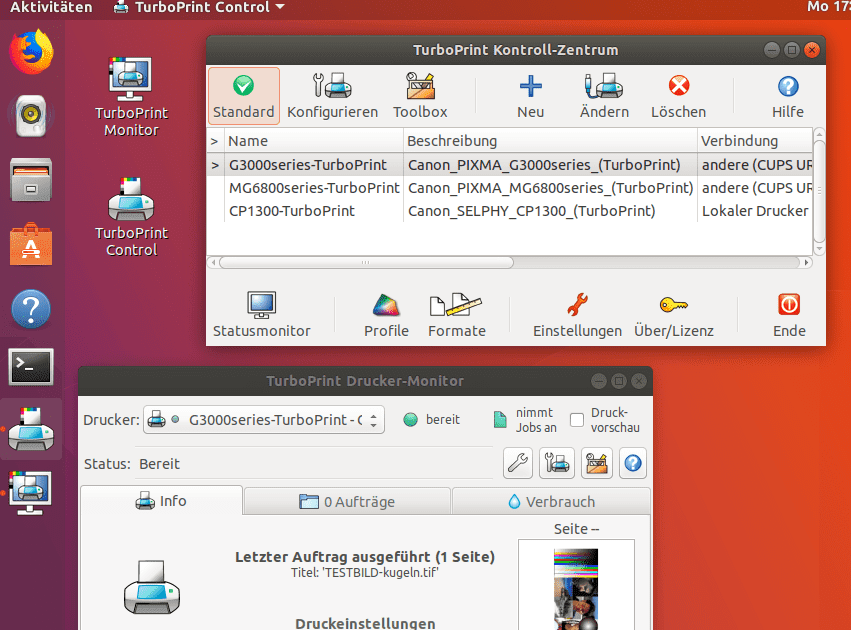Image resolution: width=851 pixels, height=630 pixels.
Task: Click horizontal scrollbar of printer list
Action: tap(366, 263)
